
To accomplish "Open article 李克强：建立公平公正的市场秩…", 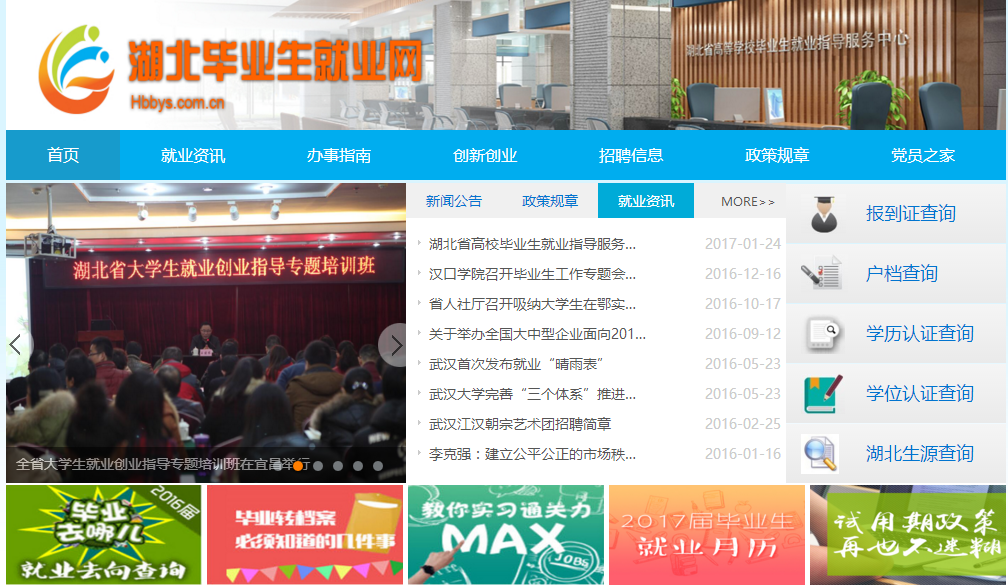I will point(532,454).
